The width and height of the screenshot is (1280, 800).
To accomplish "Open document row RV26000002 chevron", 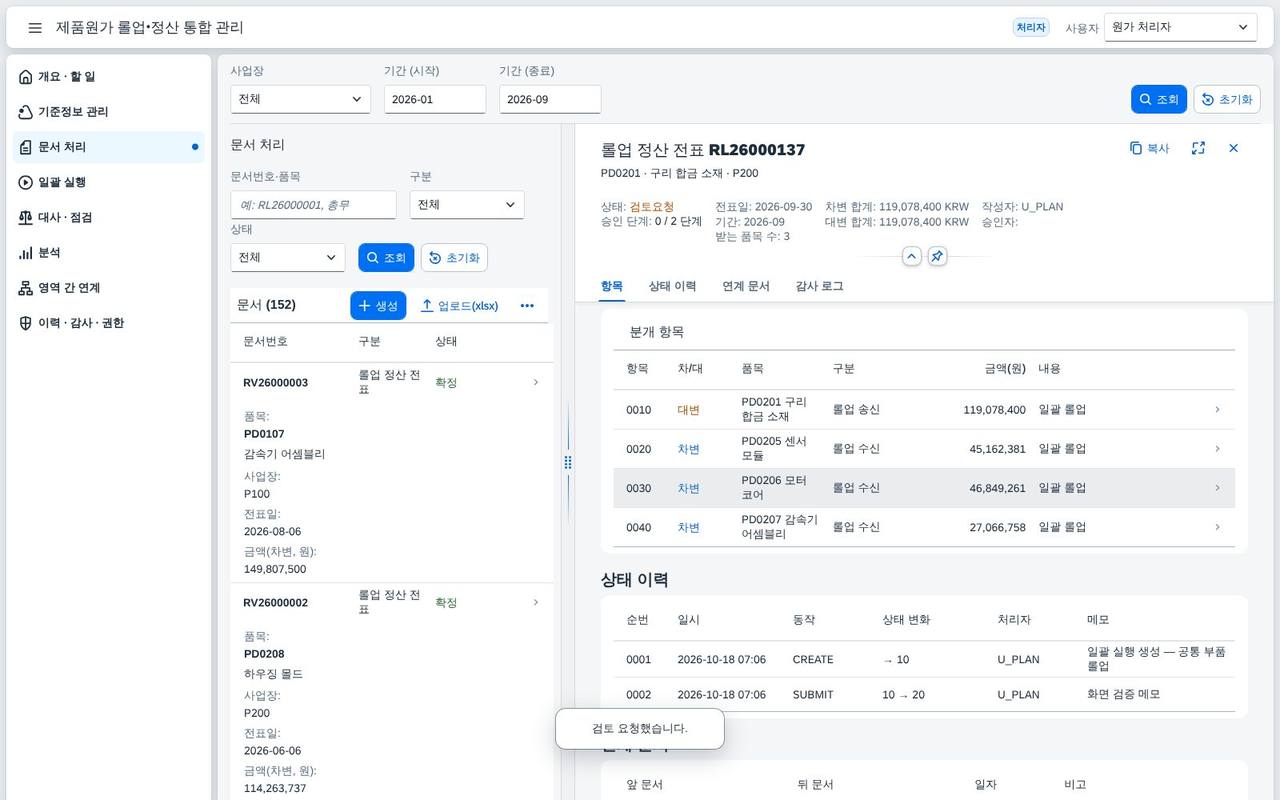I will coord(536,602).
